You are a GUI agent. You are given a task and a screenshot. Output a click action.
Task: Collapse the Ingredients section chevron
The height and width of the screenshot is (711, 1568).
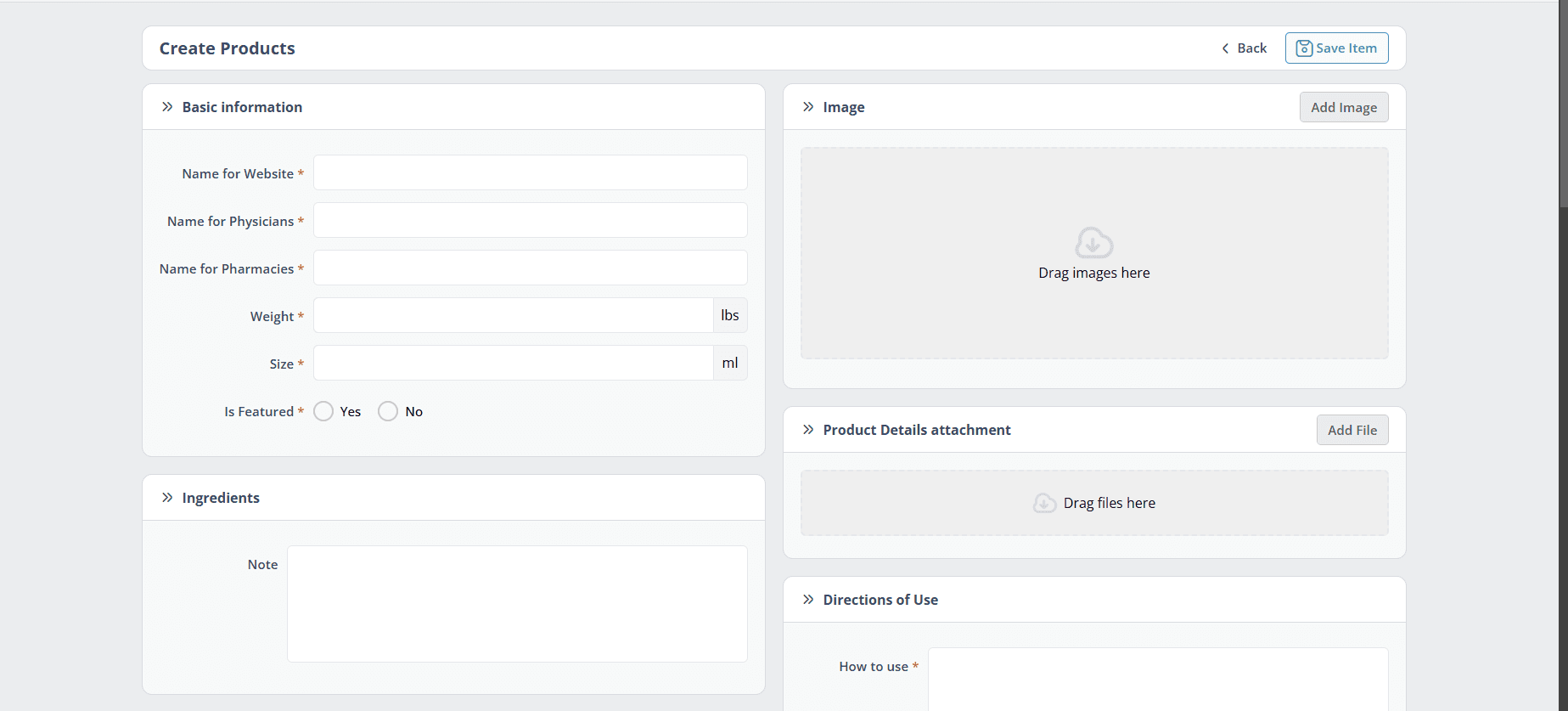(167, 498)
